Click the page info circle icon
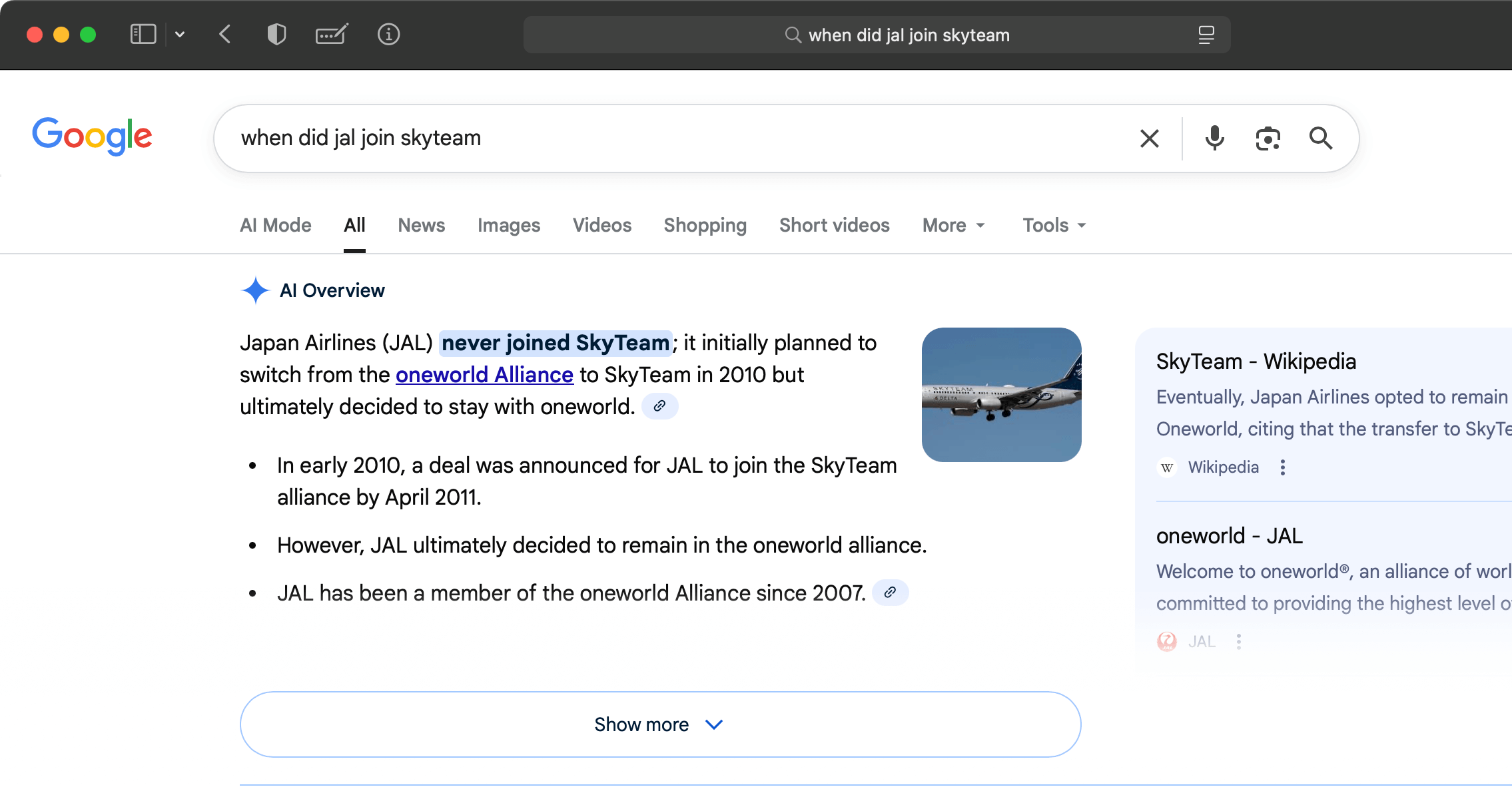Screen dimensions: 1512x795 (389, 35)
